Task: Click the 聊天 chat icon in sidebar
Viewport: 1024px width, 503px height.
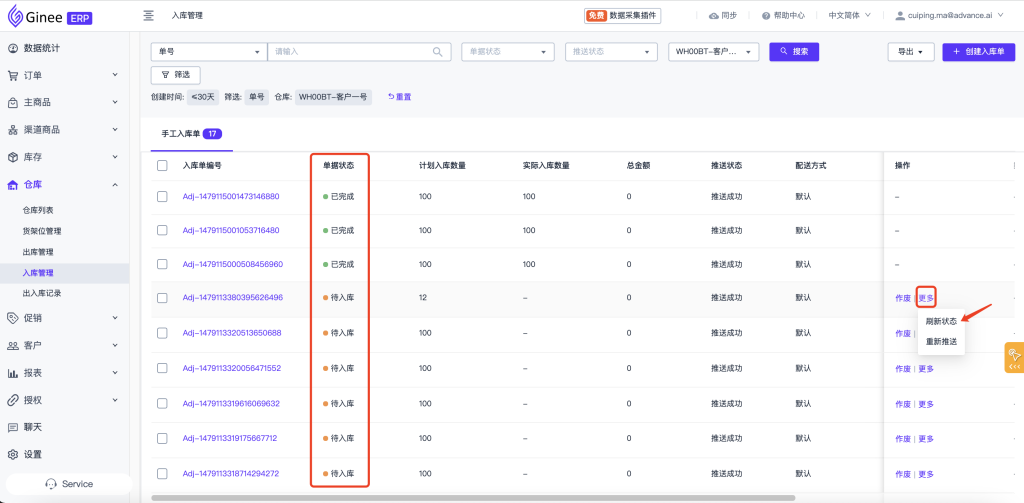Action: pos(13,427)
